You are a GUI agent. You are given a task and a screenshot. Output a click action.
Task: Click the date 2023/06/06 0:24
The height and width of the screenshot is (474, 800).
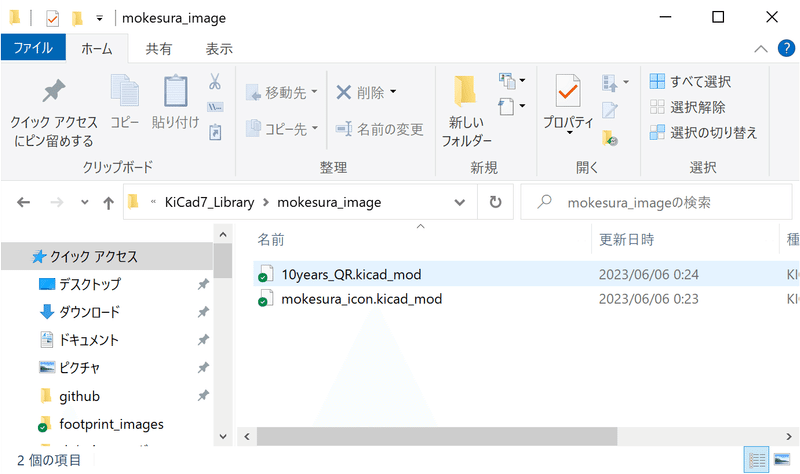pyautogui.click(x=648, y=275)
